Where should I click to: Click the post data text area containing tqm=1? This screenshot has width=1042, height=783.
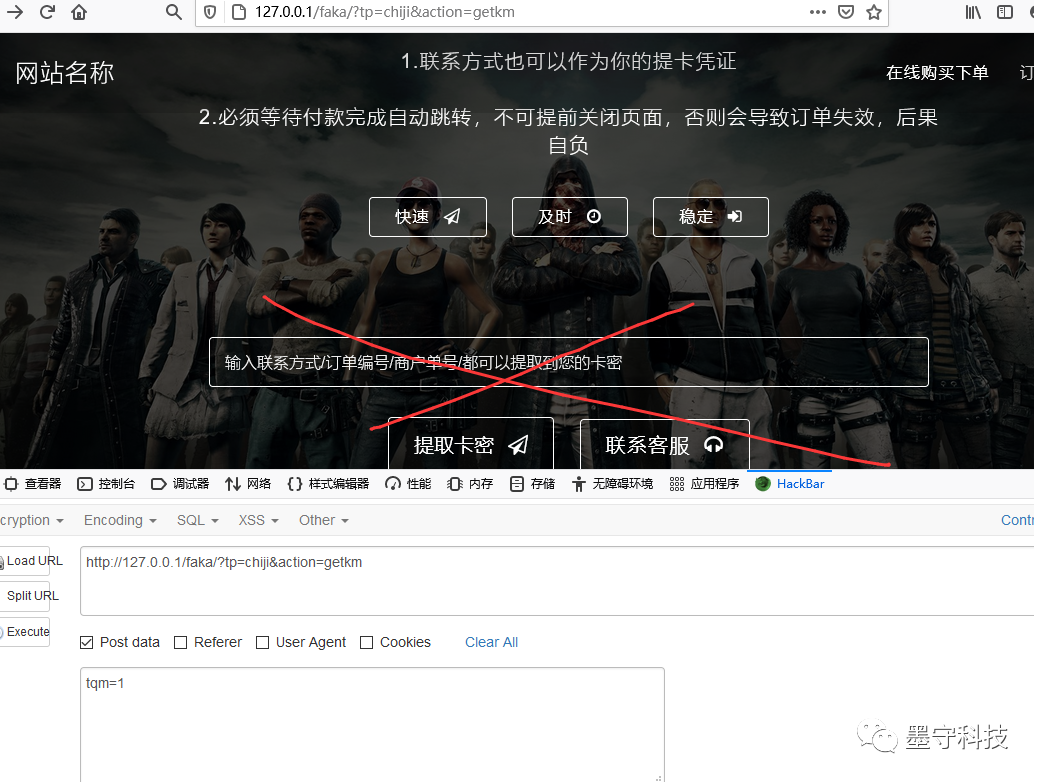tap(372, 725)
